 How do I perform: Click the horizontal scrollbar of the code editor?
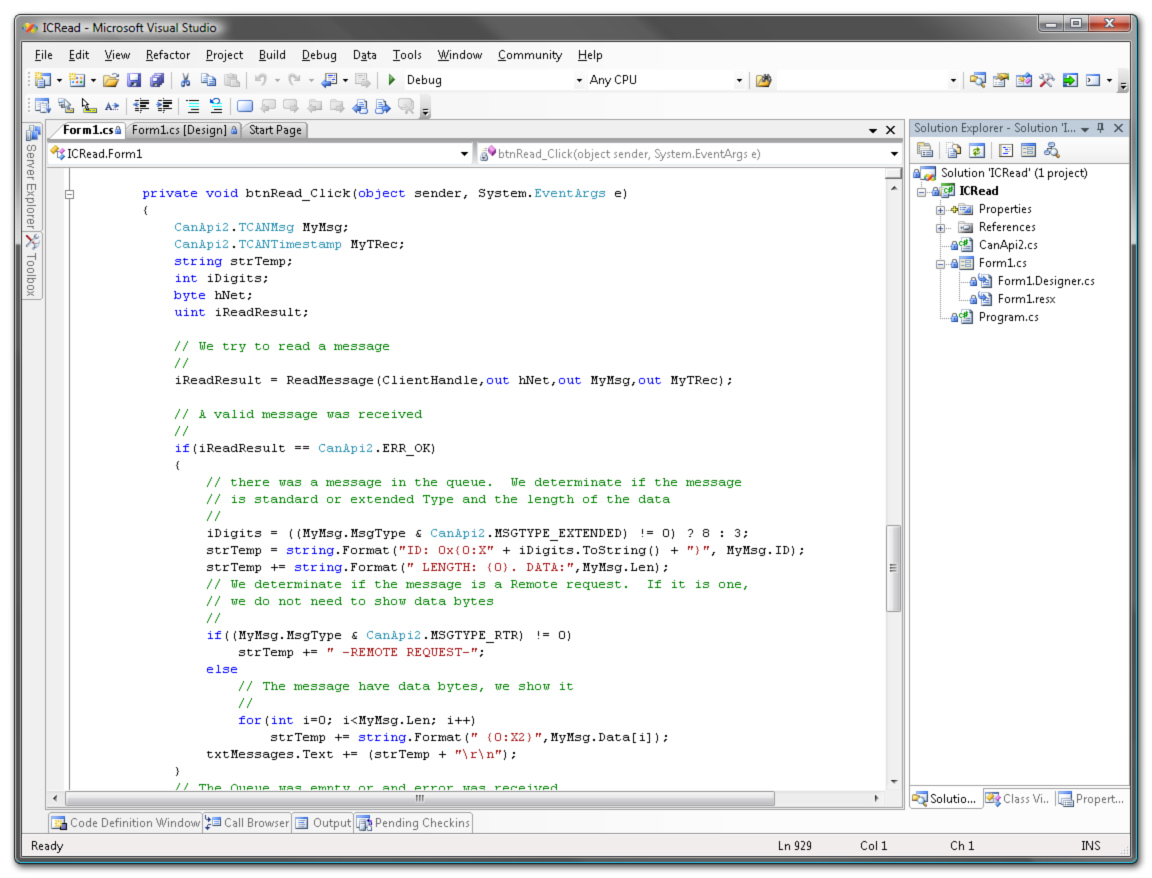click(x=420, y=798)
